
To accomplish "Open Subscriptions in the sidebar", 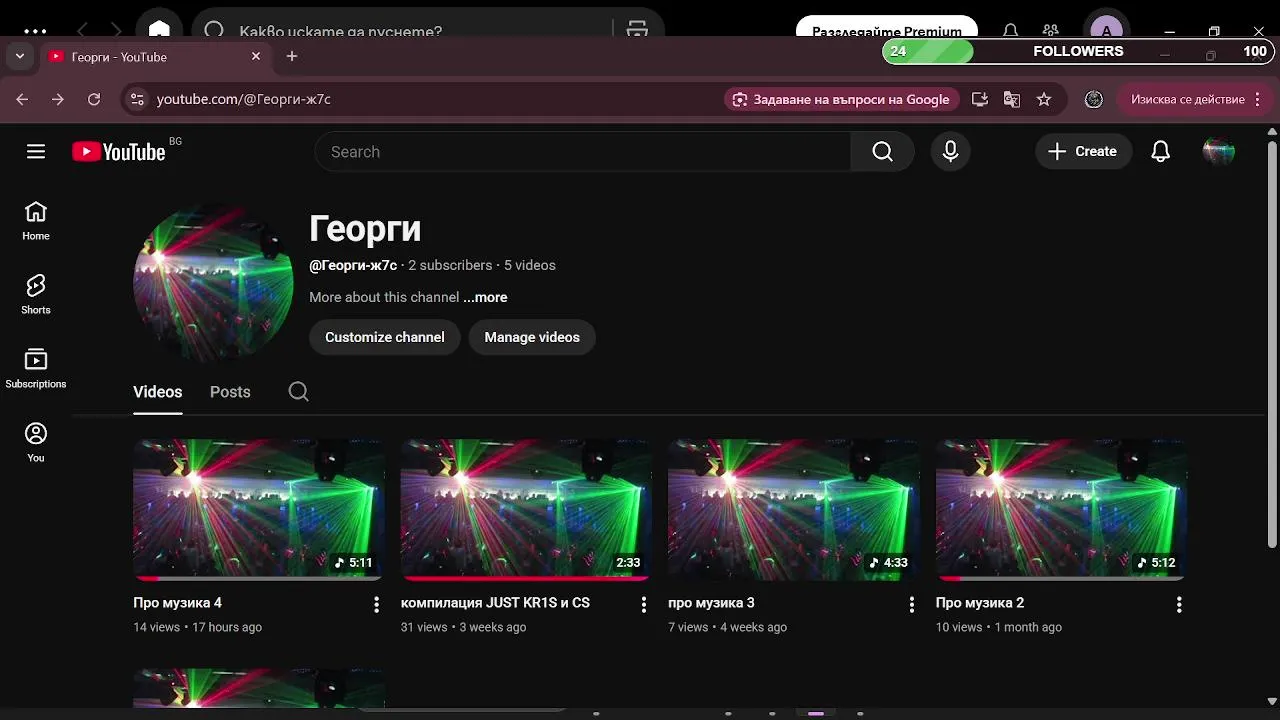I will (x=36, y=369).
